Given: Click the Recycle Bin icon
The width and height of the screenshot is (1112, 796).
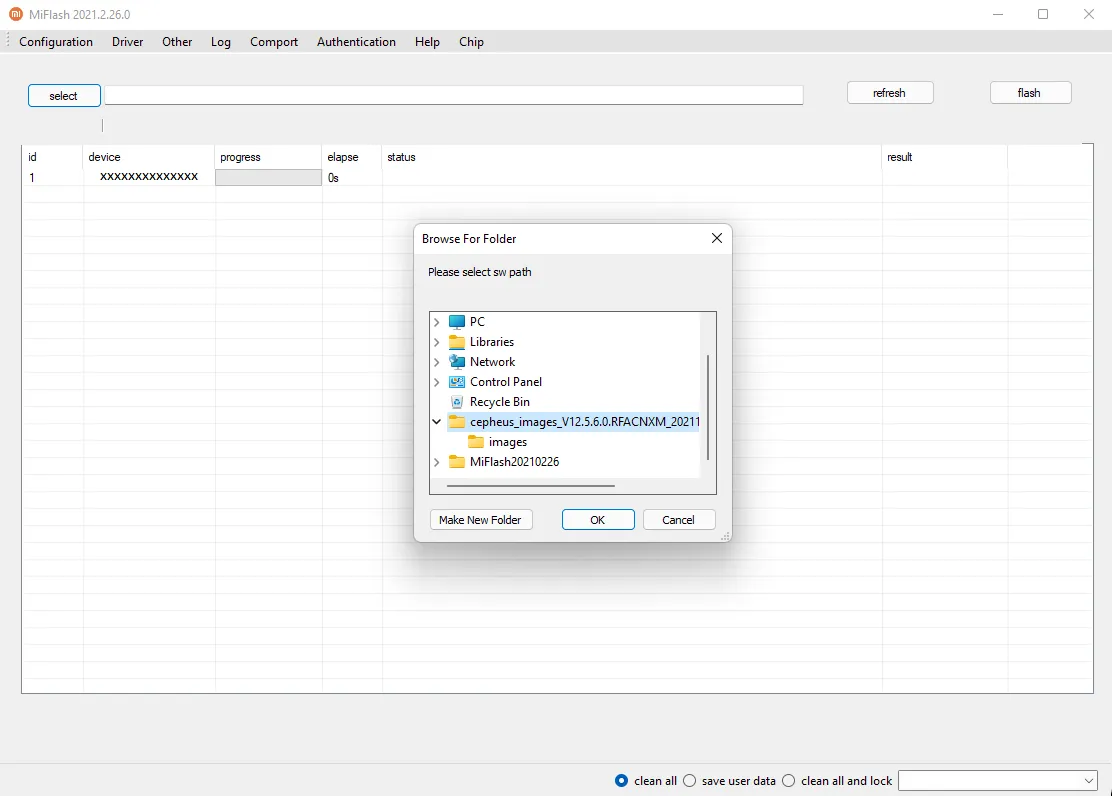Looking at the screenshot, I should pyautogui.click(x=457, y=402).
